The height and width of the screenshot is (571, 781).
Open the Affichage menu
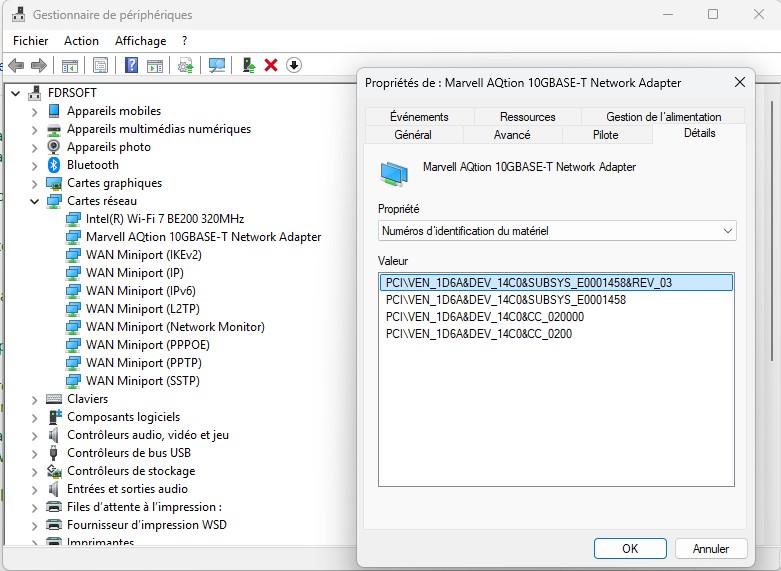[x=140, y=41]
